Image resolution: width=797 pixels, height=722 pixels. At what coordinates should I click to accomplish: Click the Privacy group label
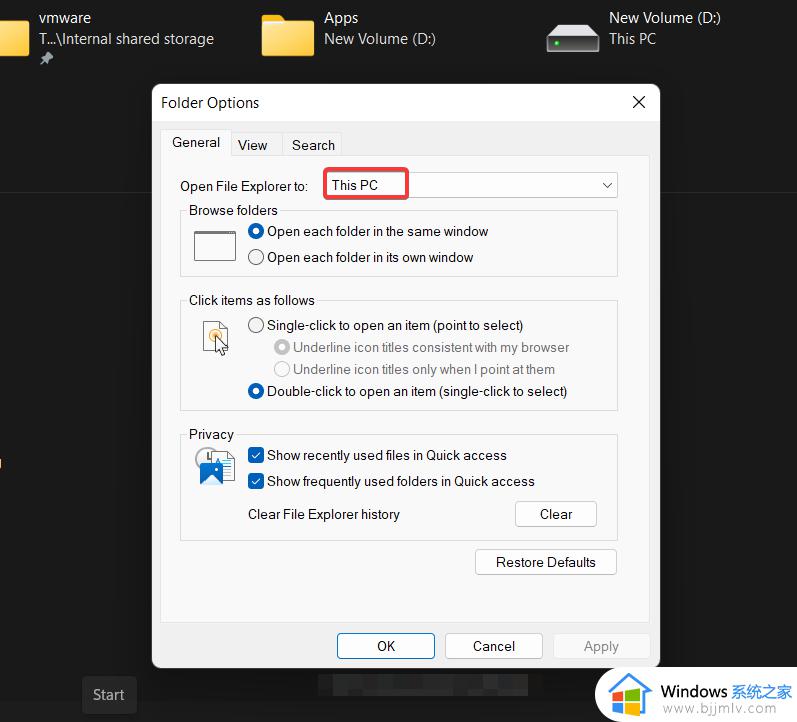[x=211, y=434]
